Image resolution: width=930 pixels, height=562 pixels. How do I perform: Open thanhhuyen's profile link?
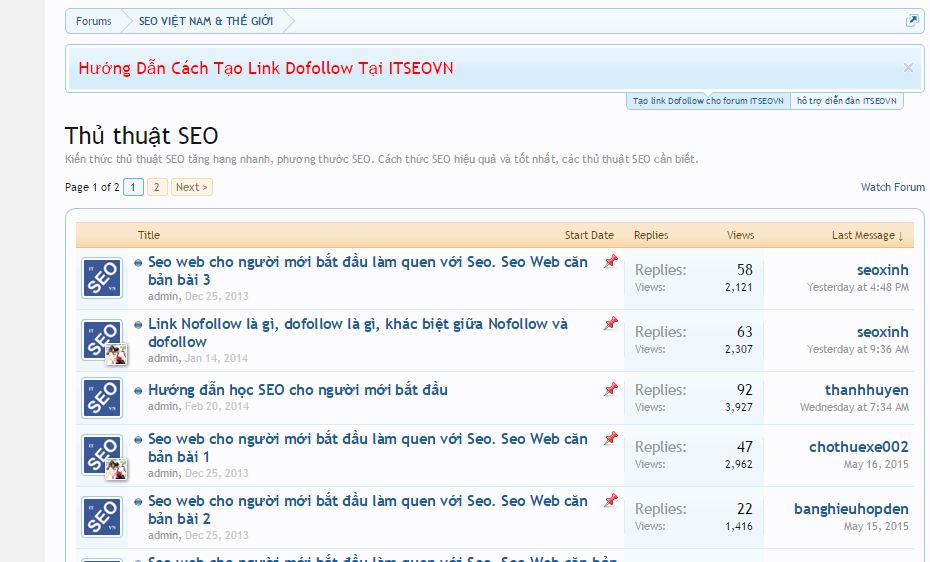coord(867,391)
